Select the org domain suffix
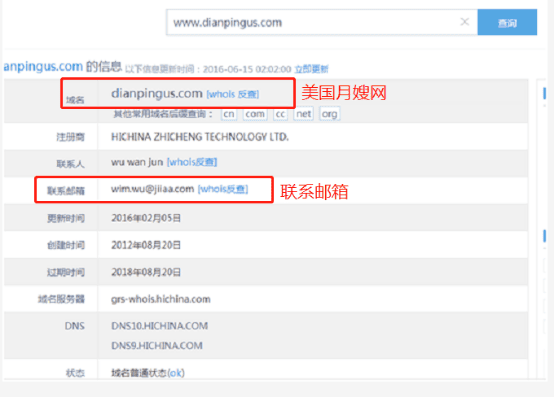 click(329, 114)
